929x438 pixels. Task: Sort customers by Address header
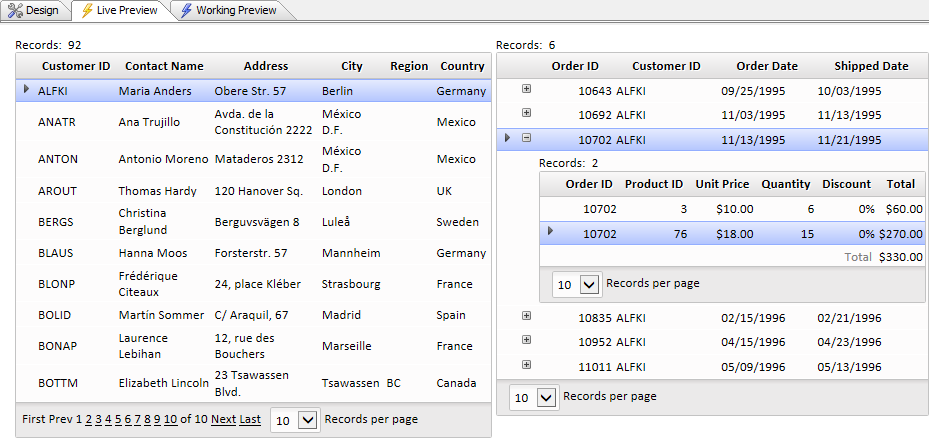pyautogui.click(x=266, y=66)
